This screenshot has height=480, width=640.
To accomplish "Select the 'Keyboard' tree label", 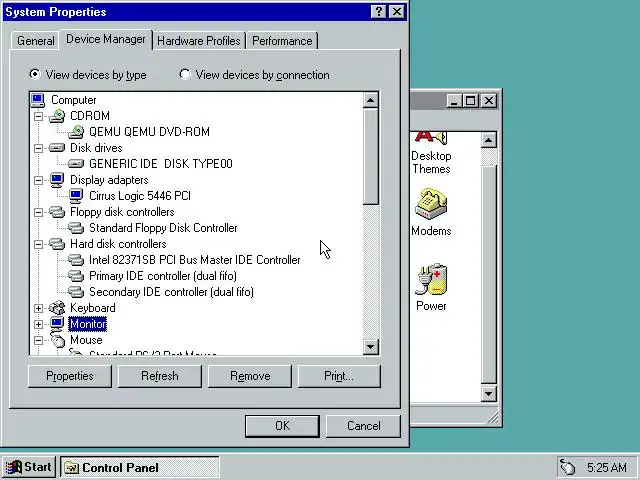I will click(93, 308).
